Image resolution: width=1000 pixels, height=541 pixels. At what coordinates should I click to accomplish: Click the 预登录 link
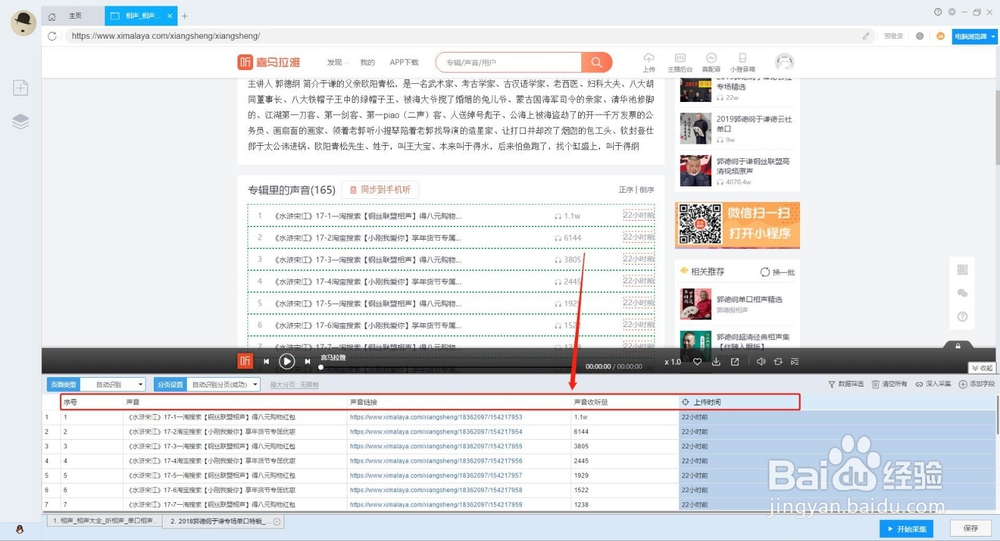coord(893,36)
